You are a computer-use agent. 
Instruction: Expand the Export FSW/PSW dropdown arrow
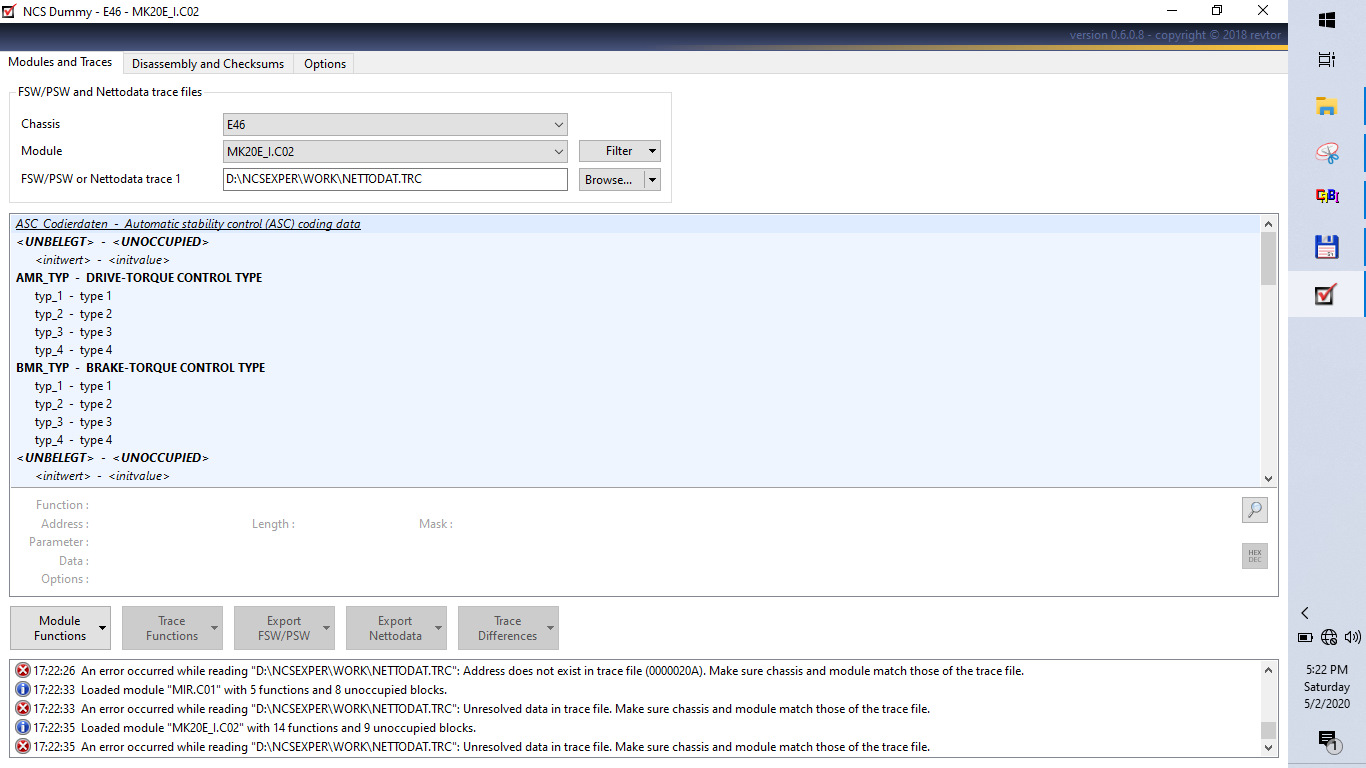326,628
